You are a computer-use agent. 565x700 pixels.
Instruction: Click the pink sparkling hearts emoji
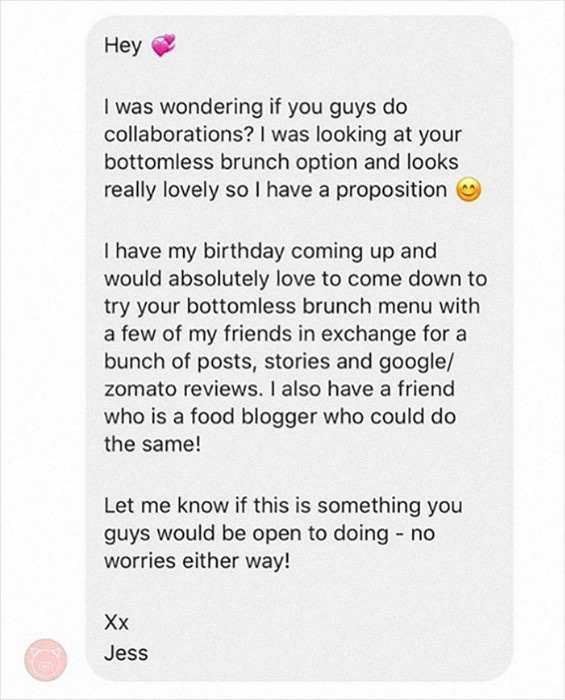[164, 46]
